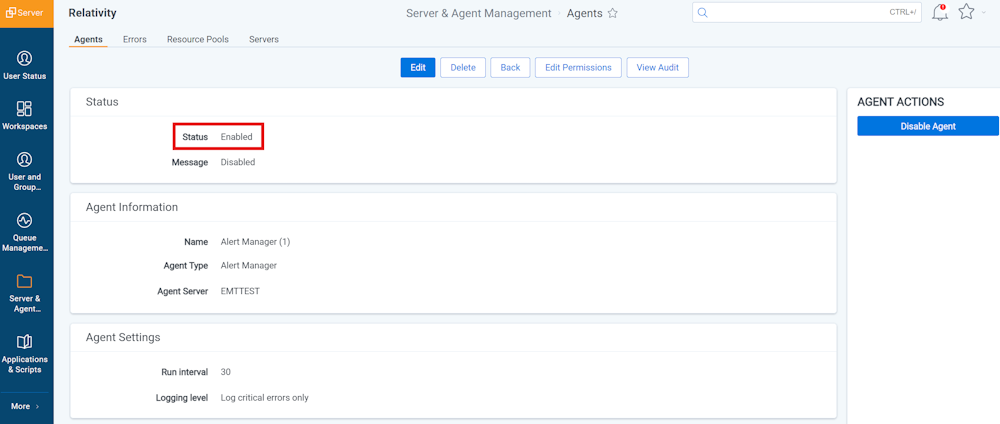Open the Workspaces sidebar icon
This screenshot has width=1000, height=424.
pyautogui.click(x=24, y=108)
